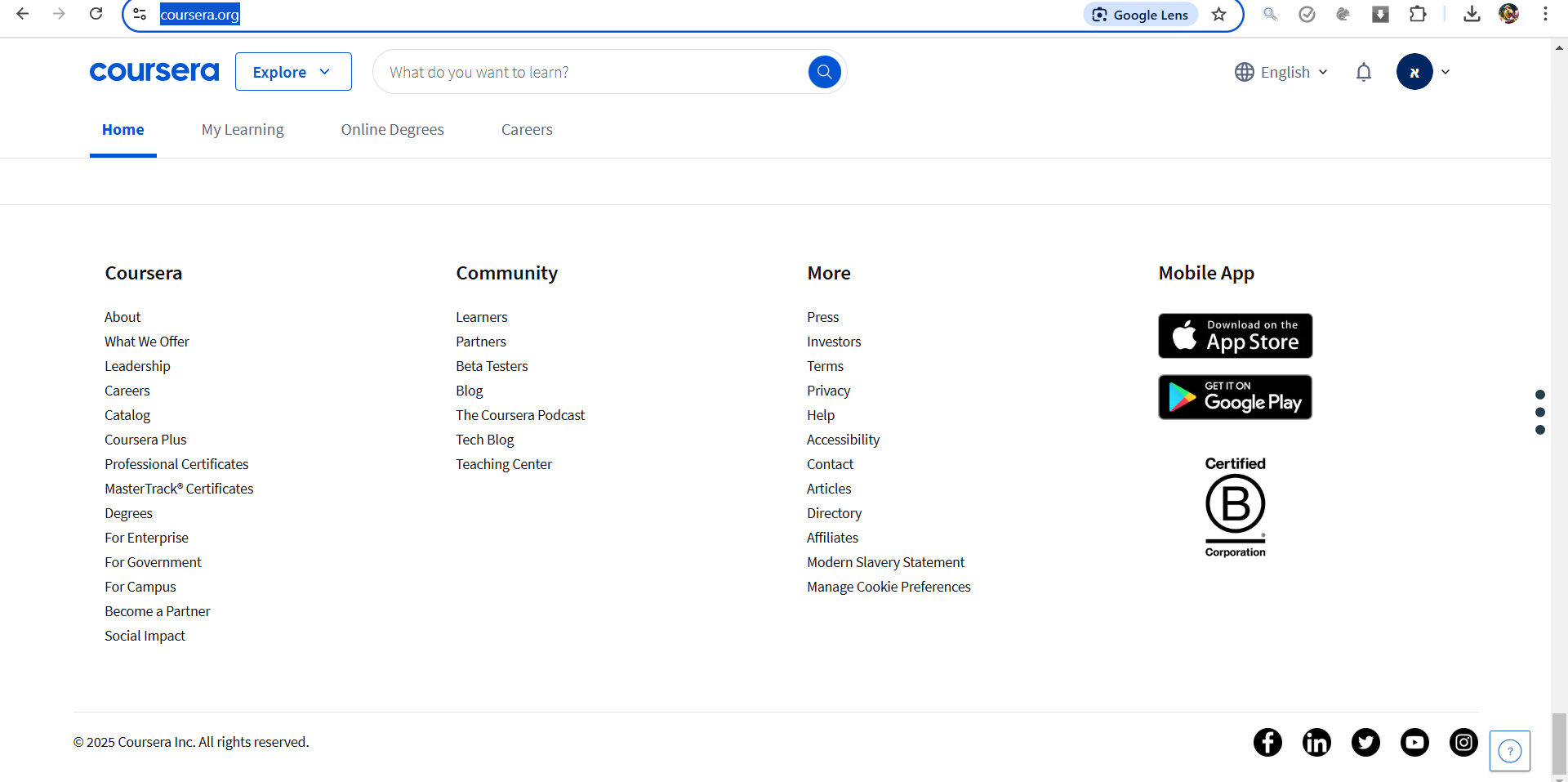Open the Terms link

point(825,366)
